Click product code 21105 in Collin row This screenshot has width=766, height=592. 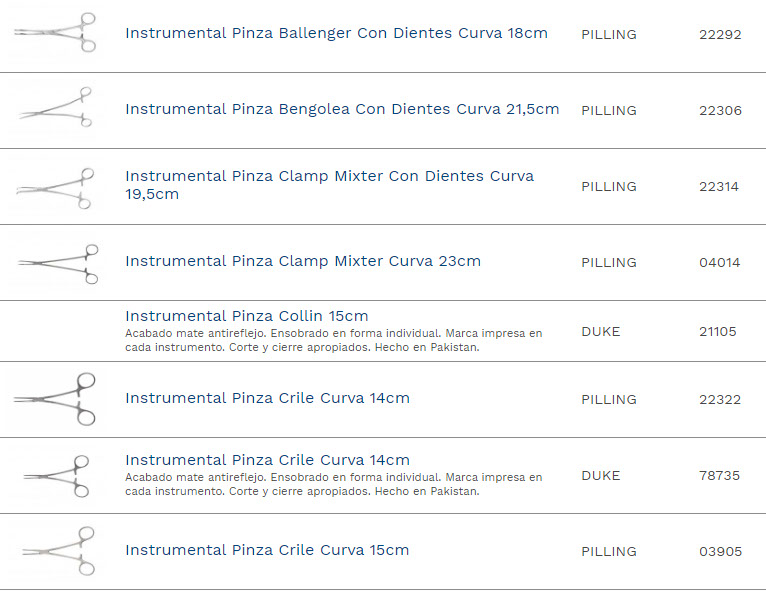718,331
